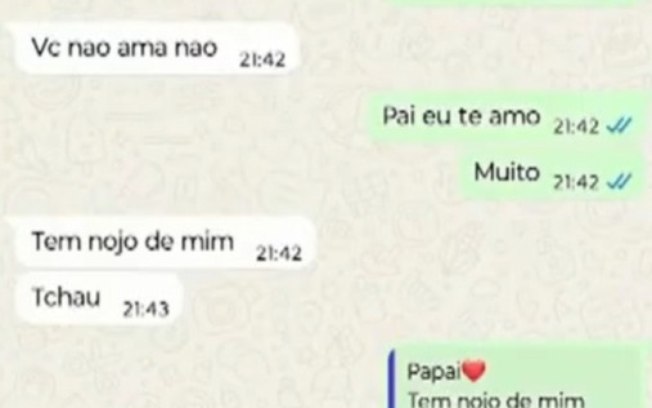Select the "Pai eu te amo" message
The image size is (652, 408).
506,118
